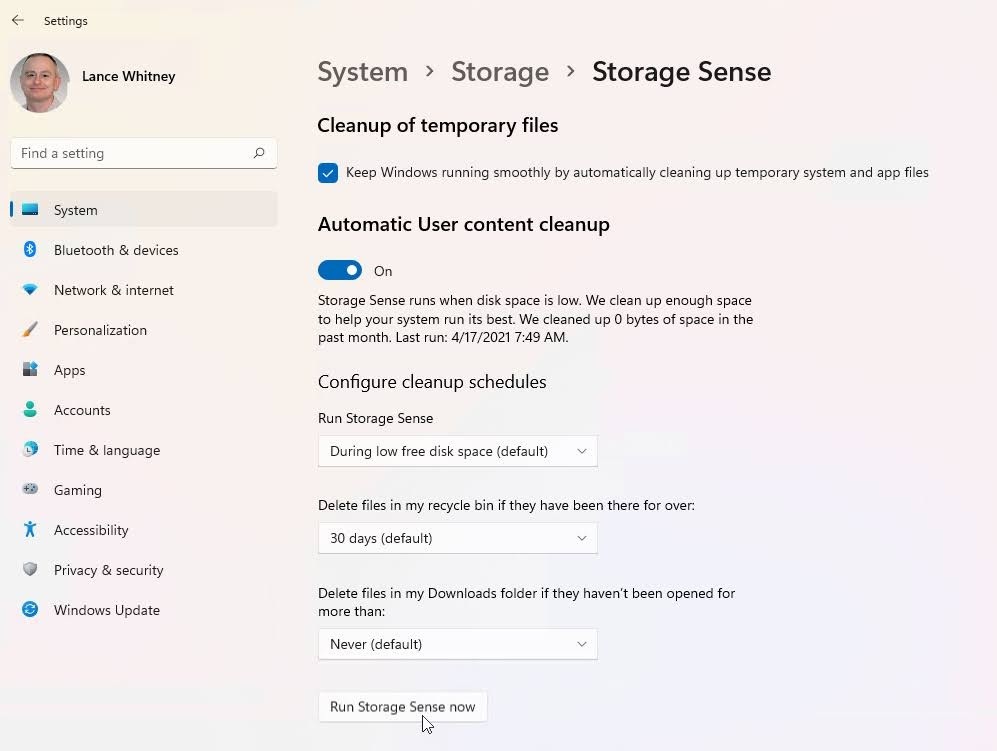This screenshot has width=997, height=751.
Task: Open the Run Storage Sense dropdown
Action: click(458, 451)
